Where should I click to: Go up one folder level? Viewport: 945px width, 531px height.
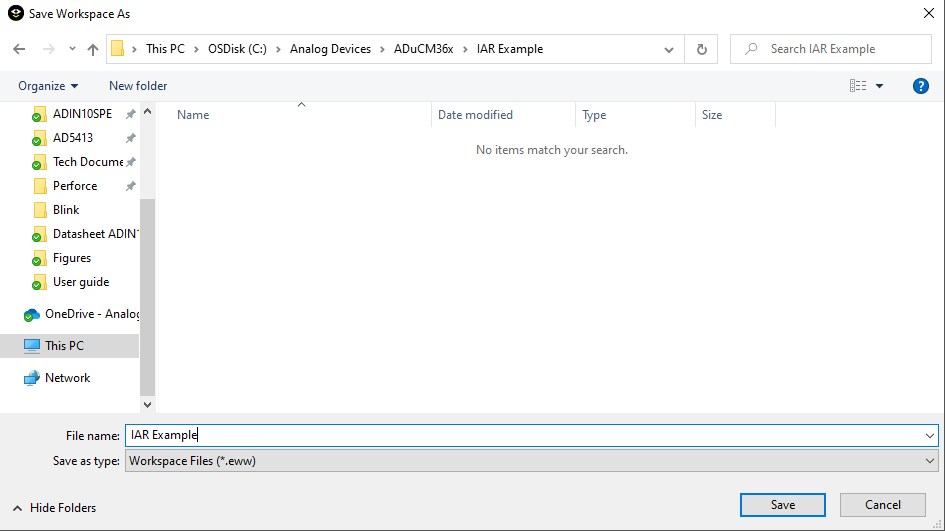(92, 49)
